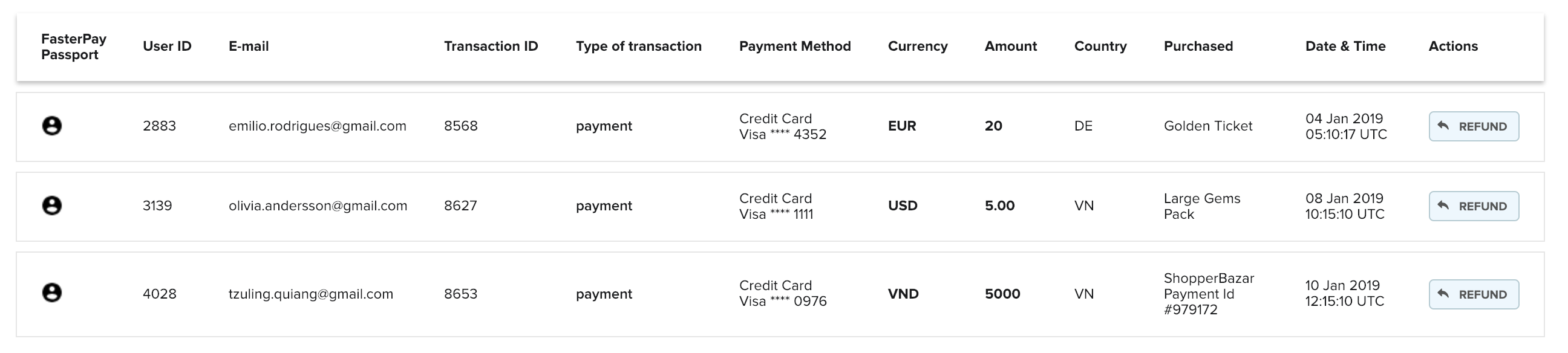Select the Amount column header
The height and width of the screenshot is (353, 1568).
click(1010, 47)
